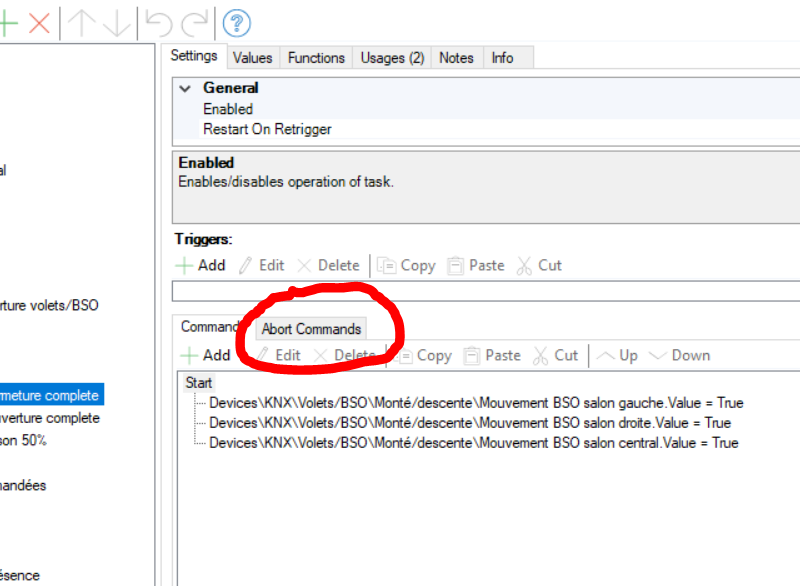Select the Restart On Retrigger property
This screenshot has width=800, height=586.
267,129
